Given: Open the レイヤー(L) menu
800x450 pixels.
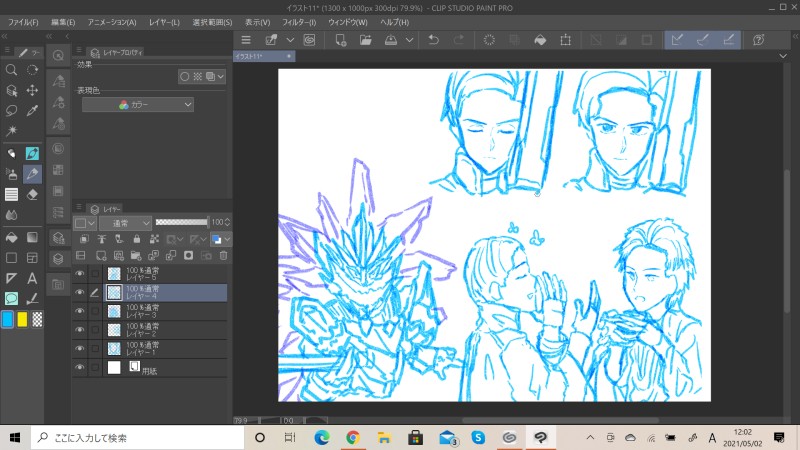Looking at the screenshot, I should 164,22.
